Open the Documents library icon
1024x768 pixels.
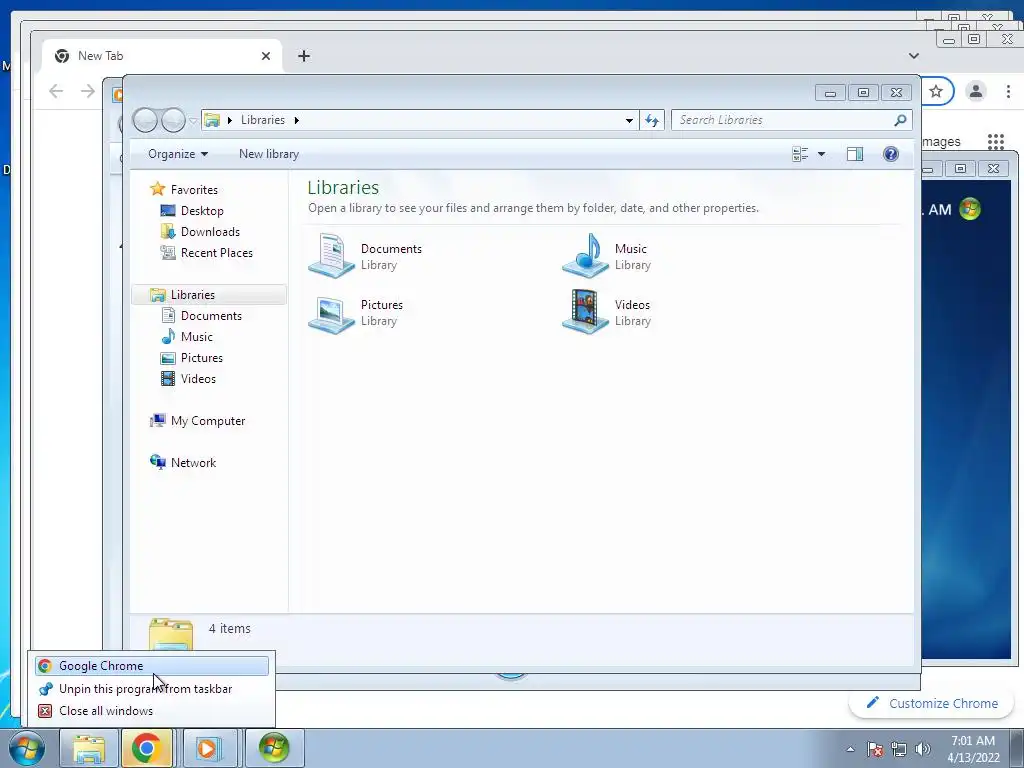tap(331, 255)
